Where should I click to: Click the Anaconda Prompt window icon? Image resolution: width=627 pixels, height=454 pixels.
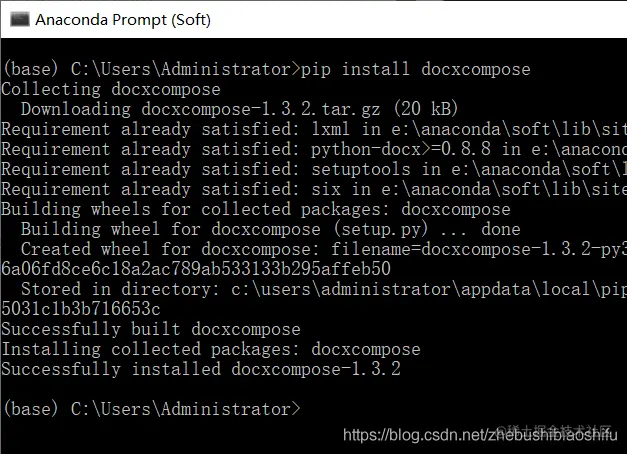20,19
